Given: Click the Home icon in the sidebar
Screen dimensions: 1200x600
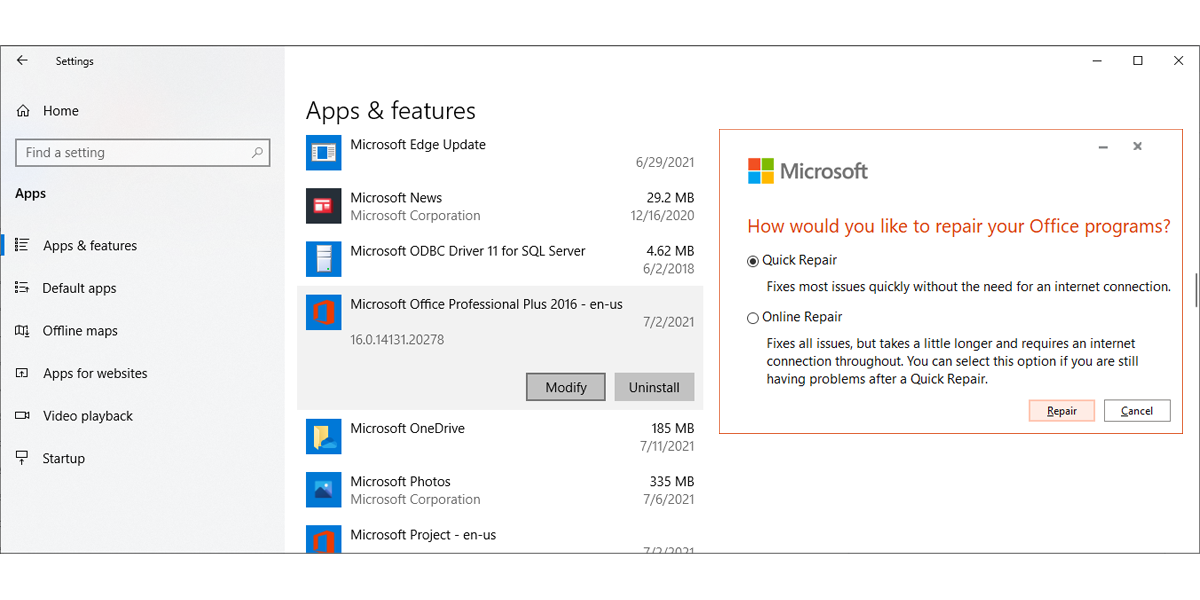Looking at the screenshot, I should pos(23,110).
